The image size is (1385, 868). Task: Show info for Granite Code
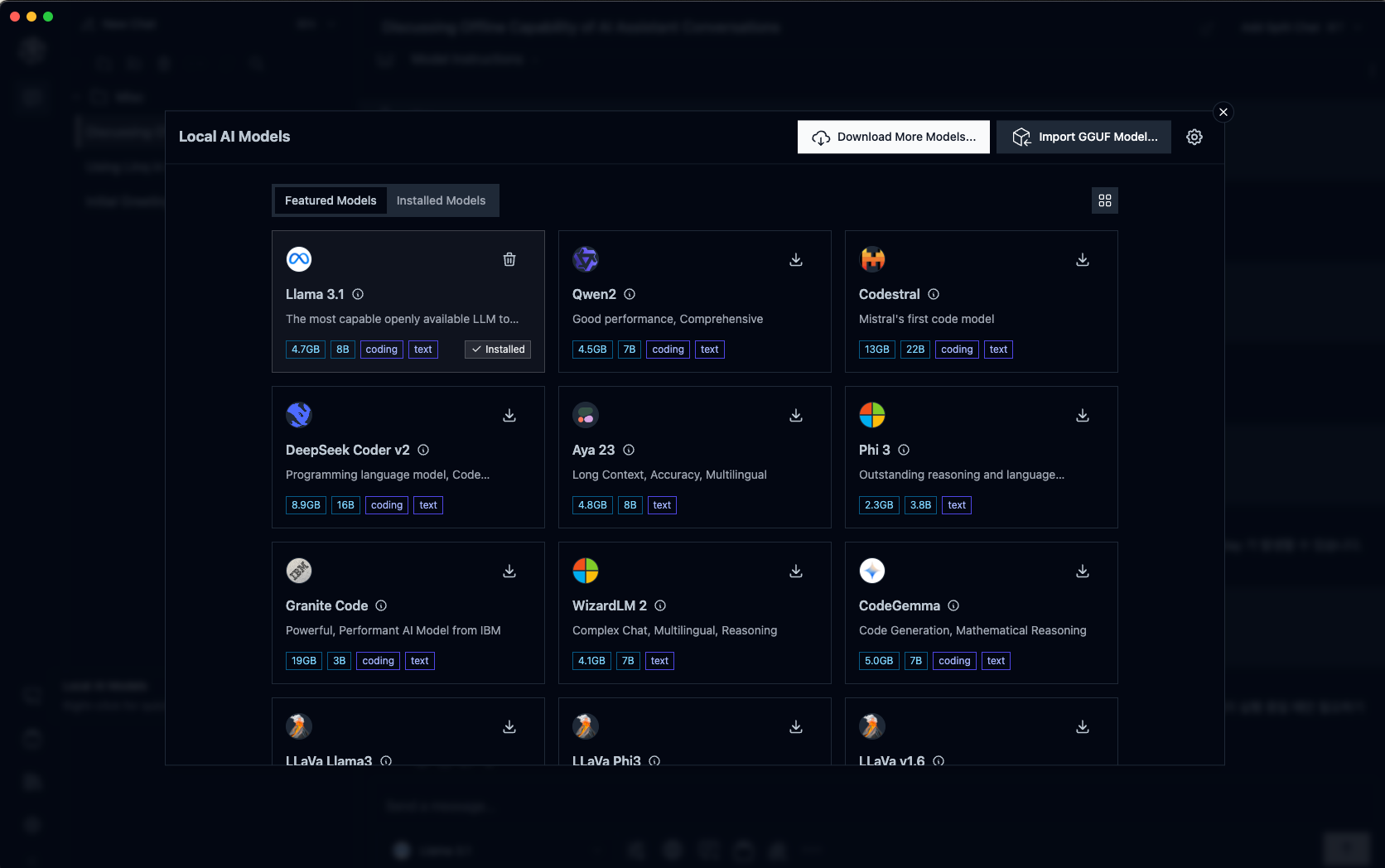[x=381, y=605]
